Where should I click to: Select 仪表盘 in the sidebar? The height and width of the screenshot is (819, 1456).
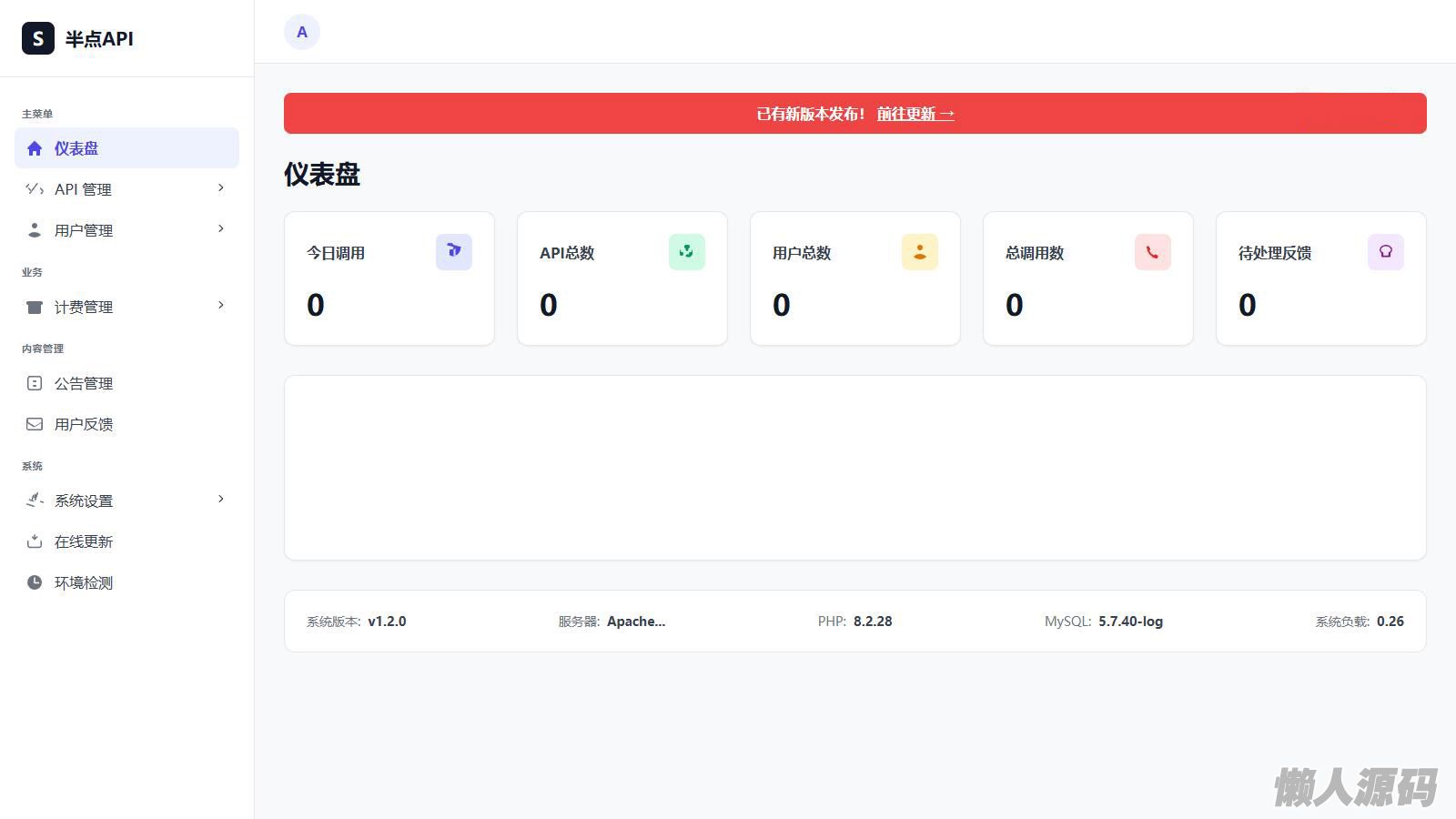[126, 148]
